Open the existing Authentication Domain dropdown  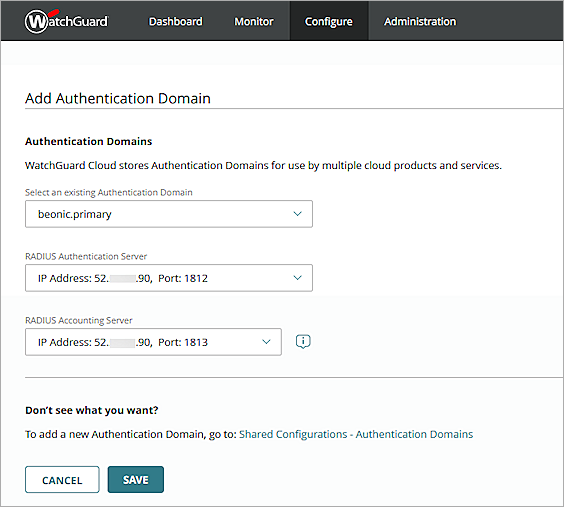[169, 214]
